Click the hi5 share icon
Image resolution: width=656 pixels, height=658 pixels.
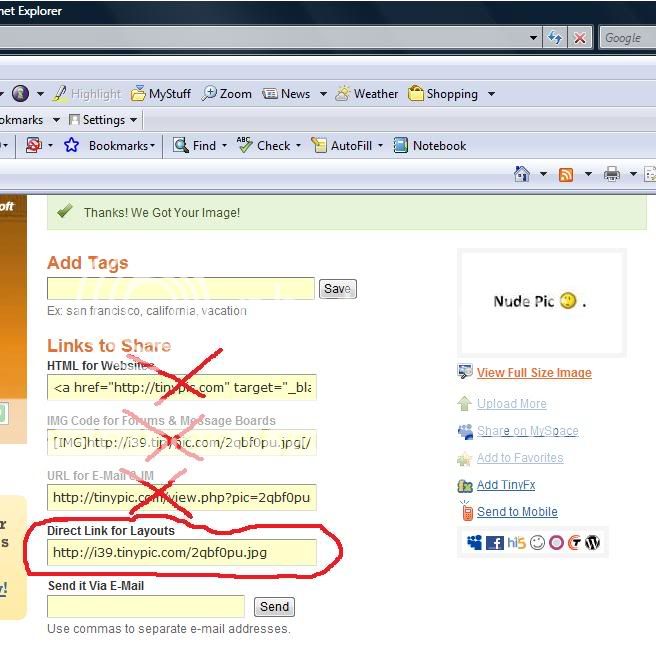pos(515,543)
